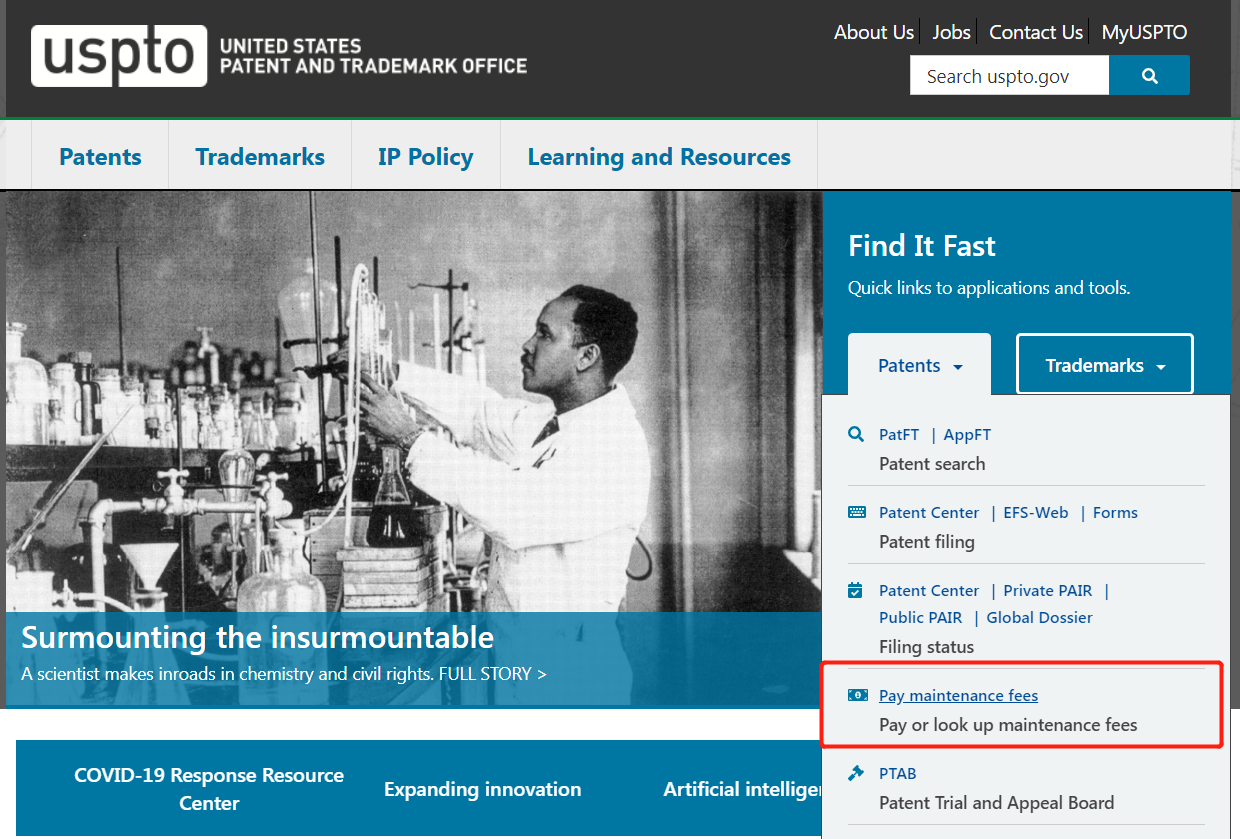Open Patent Center link above Filing status
Viewport: 1240px width, 839px height.
[929, 590]
